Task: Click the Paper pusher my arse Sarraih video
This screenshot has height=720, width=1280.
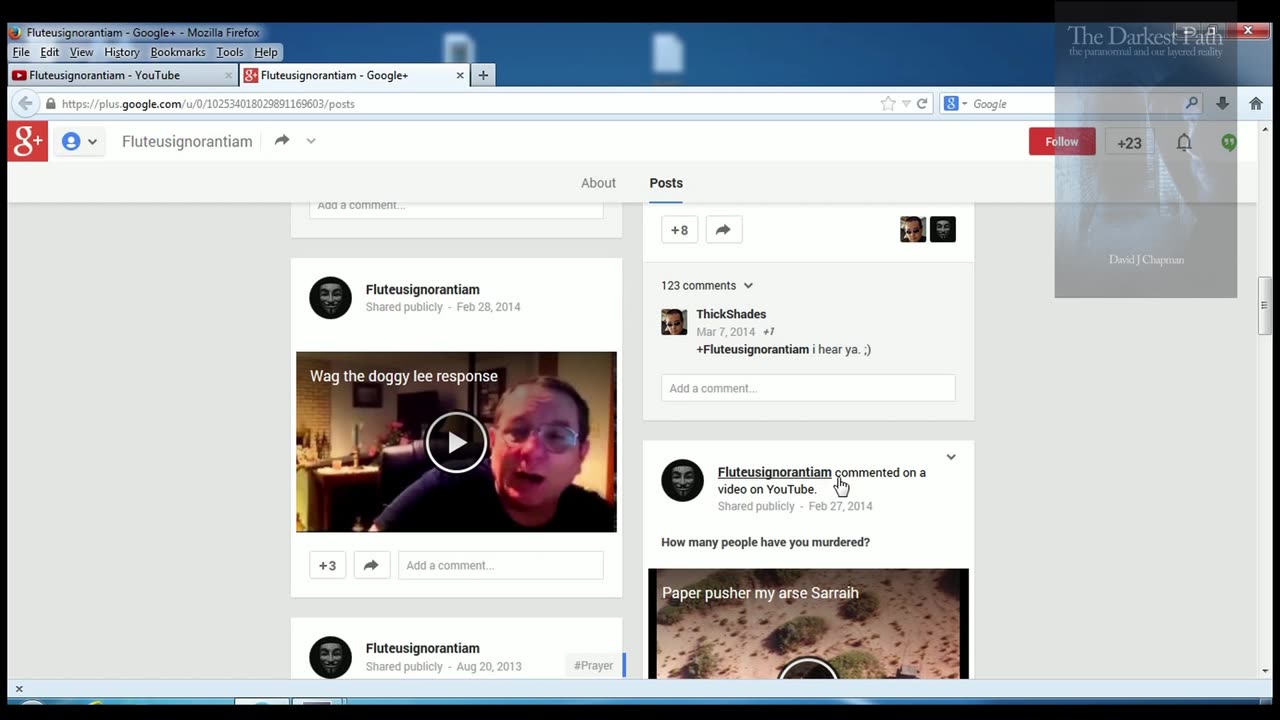Action: point(808,624)
